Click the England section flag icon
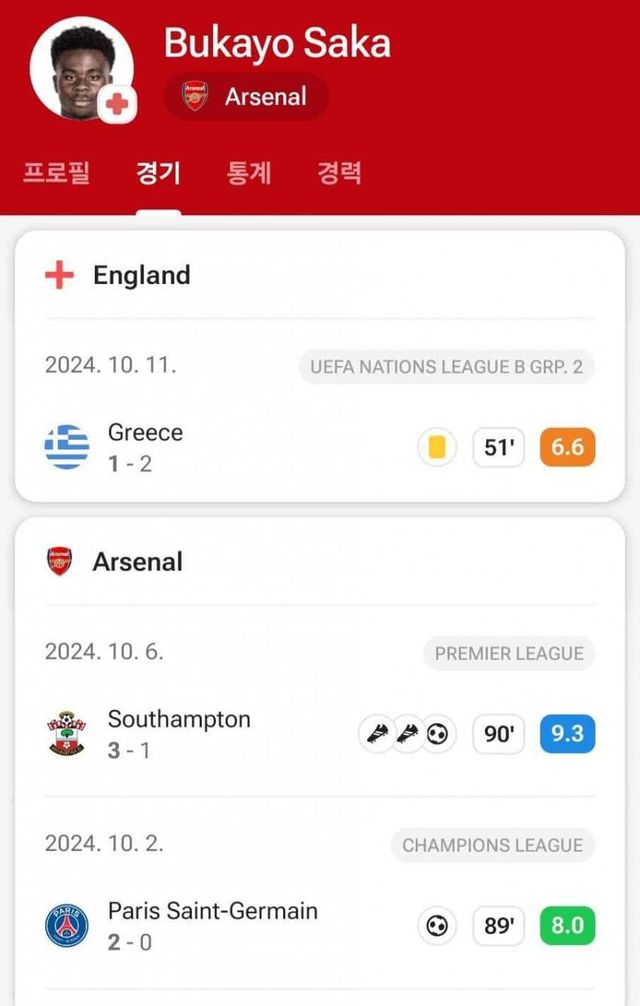 (60, 276)
